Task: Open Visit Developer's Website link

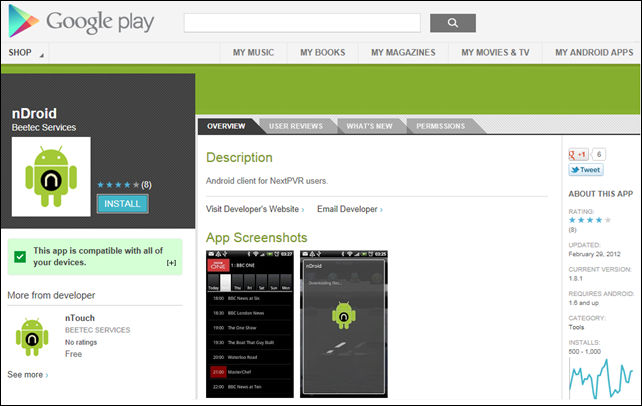Action: 255,209
